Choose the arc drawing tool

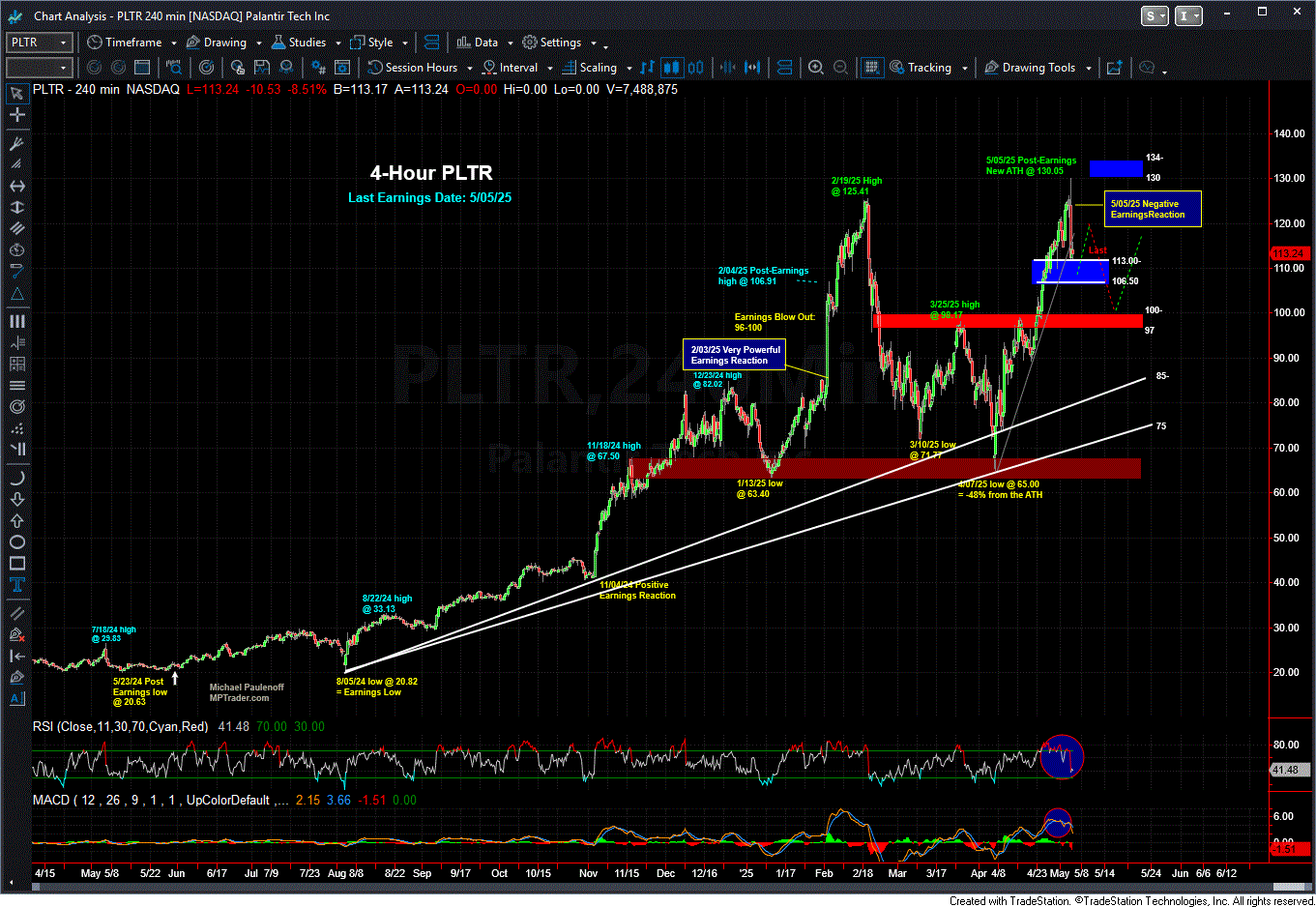coord(16,478)
